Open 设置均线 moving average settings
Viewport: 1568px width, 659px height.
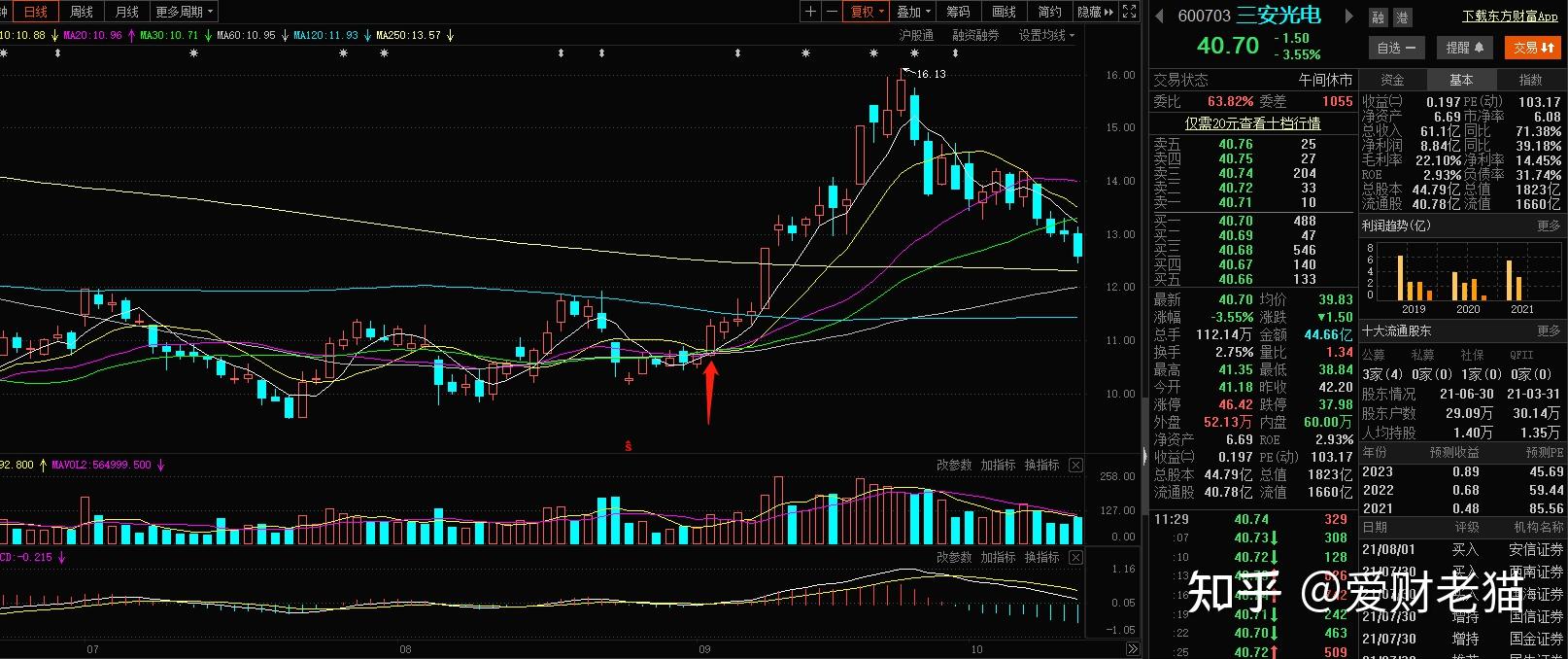point(1046,35)
